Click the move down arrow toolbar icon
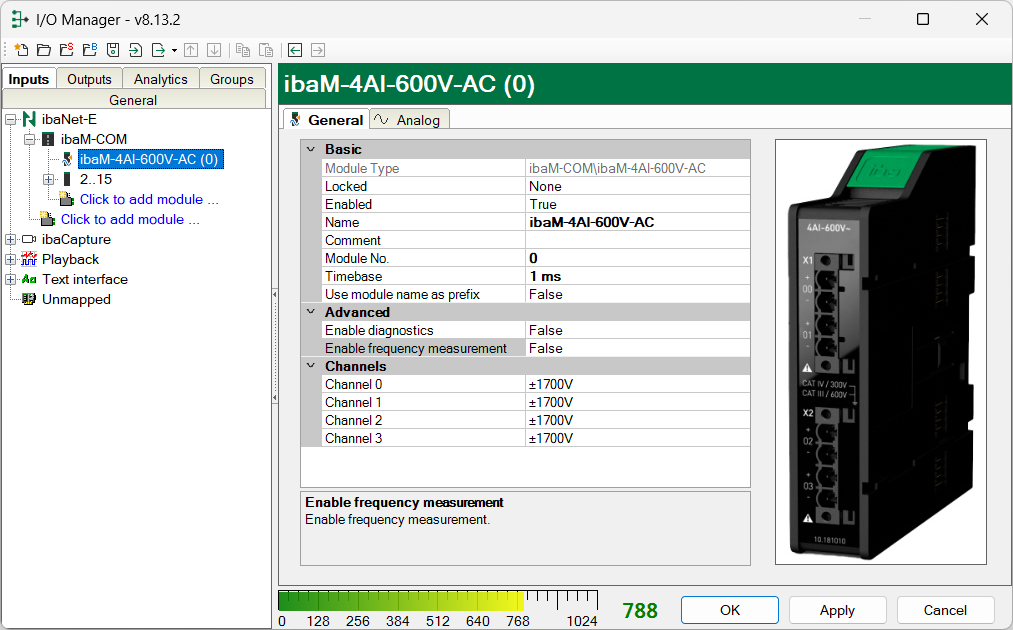The image size is (1013, 630). (x=214, y=50)
